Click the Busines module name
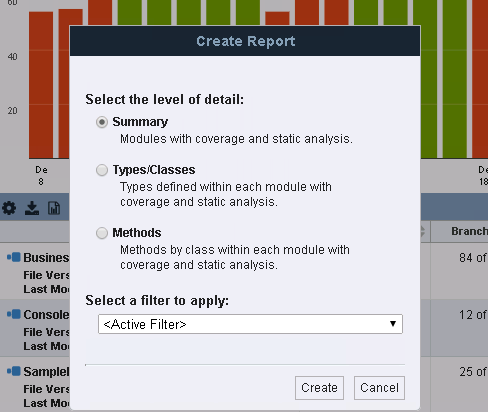Viewport: 488px width, 412px height. pyautogui.click(x=46, y=258)
